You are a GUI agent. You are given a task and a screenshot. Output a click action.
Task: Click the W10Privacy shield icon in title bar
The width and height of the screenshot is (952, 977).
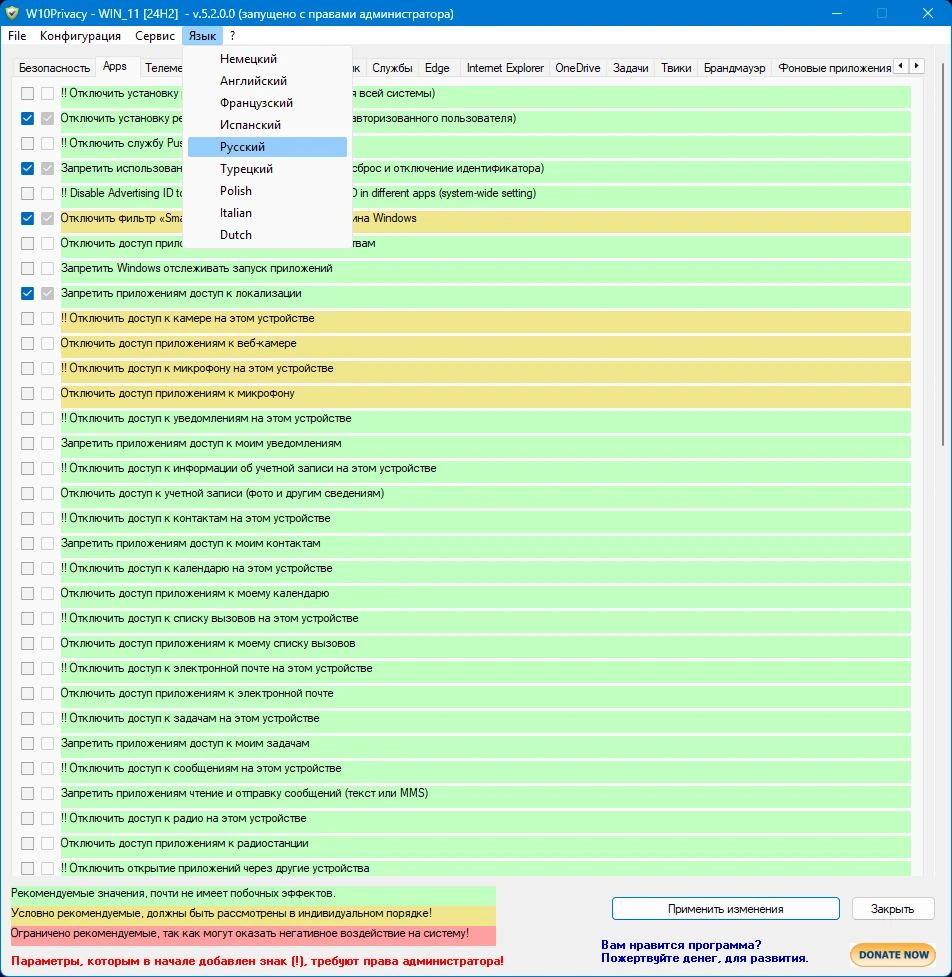point(12,13)
